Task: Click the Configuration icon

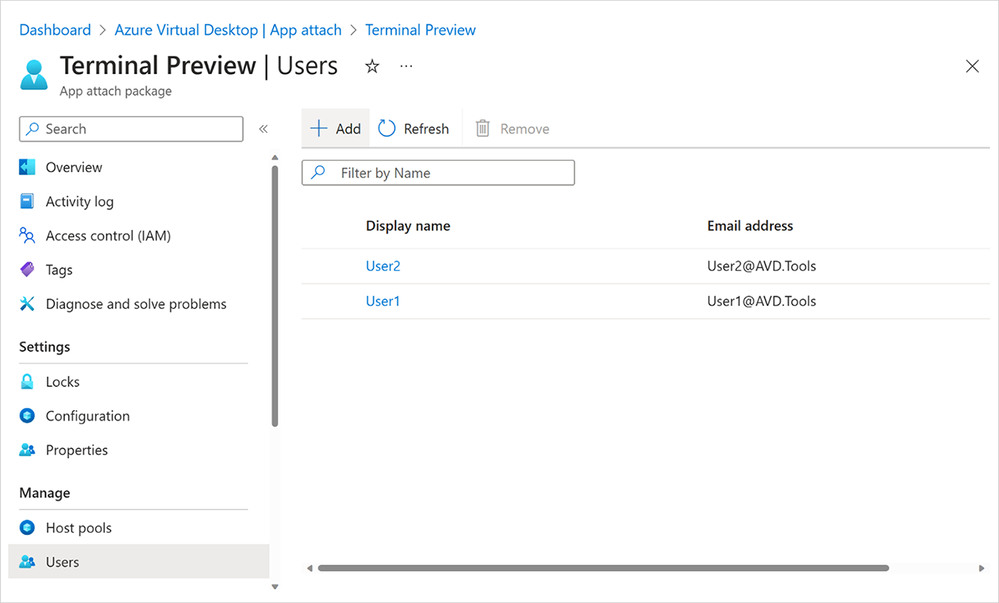Action: (27, 416)
